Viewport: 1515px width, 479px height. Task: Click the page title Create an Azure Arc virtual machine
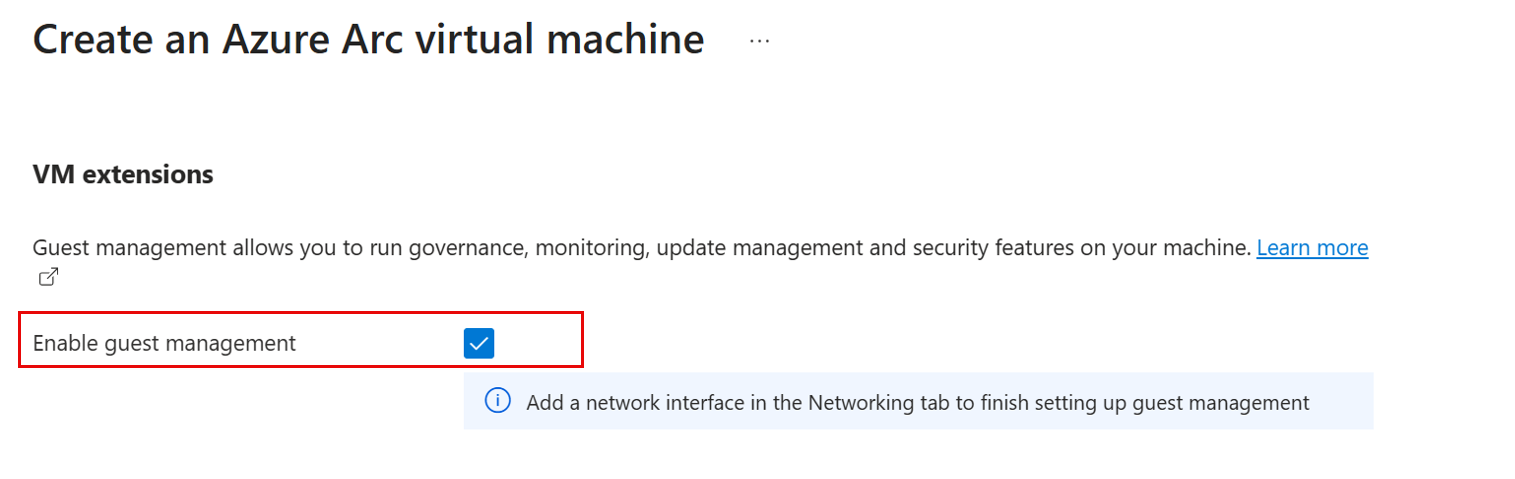pyautogui.click(x=368, y=40)
